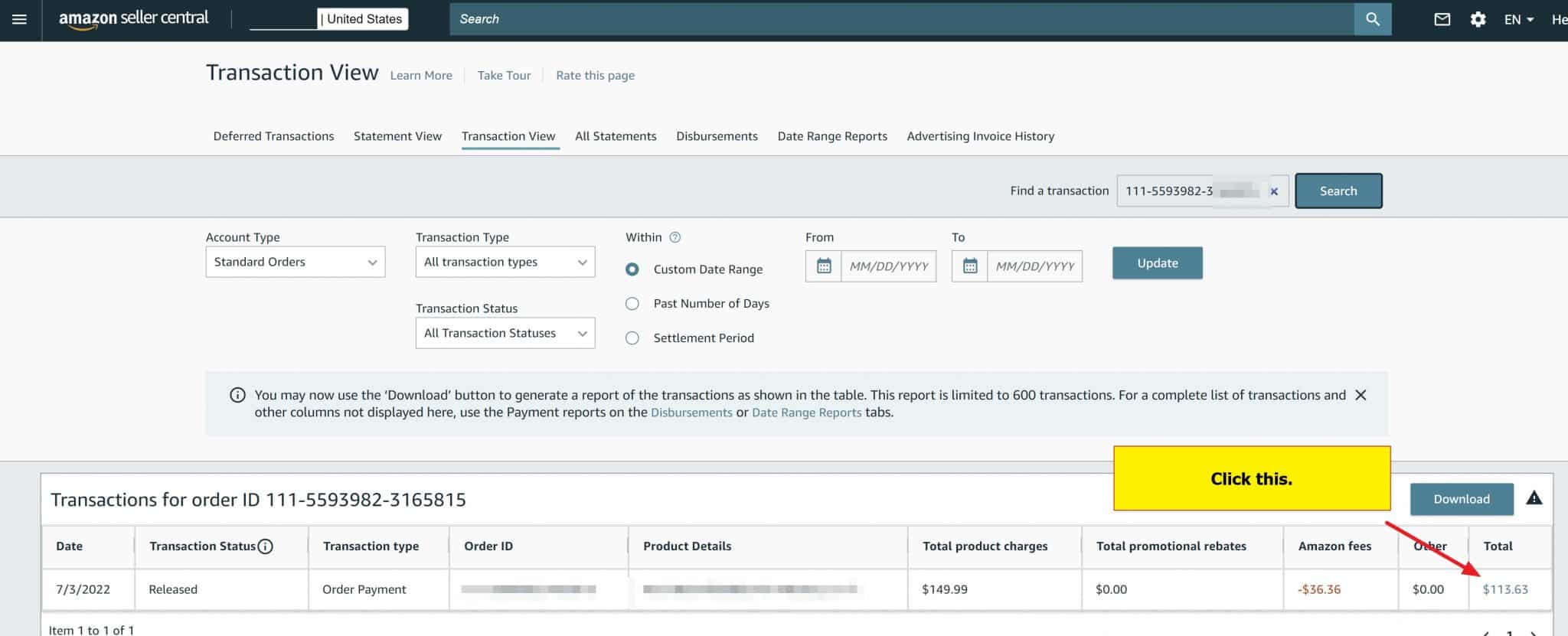Open the To date calendar icon
The height and width of the screenshot is (636, 1568).
(970, 266)
